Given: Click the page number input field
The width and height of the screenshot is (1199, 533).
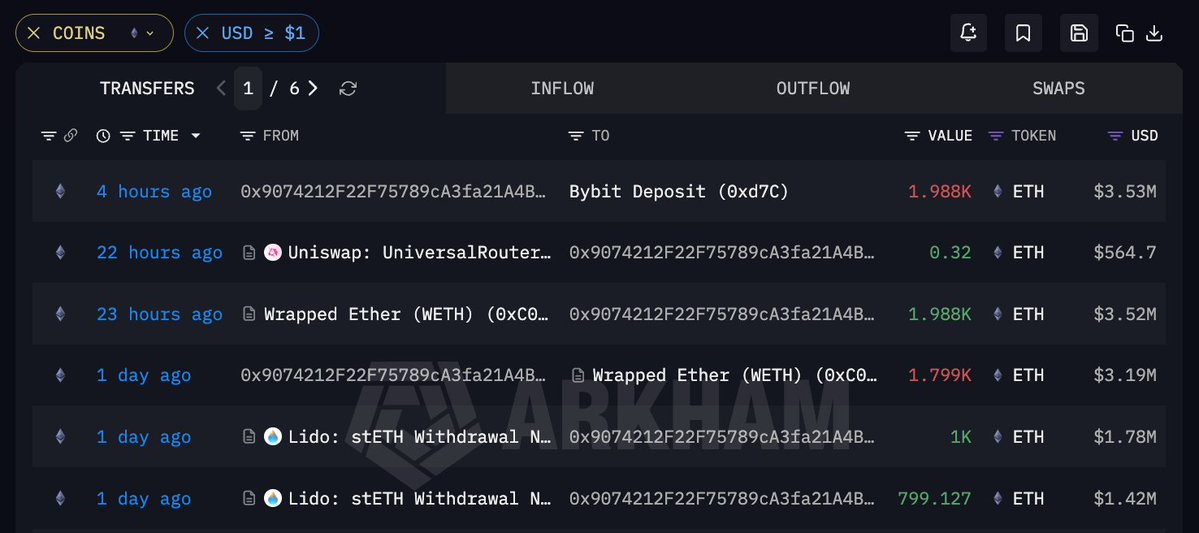Looking at the screenshot, I should [x=248, y=89].
